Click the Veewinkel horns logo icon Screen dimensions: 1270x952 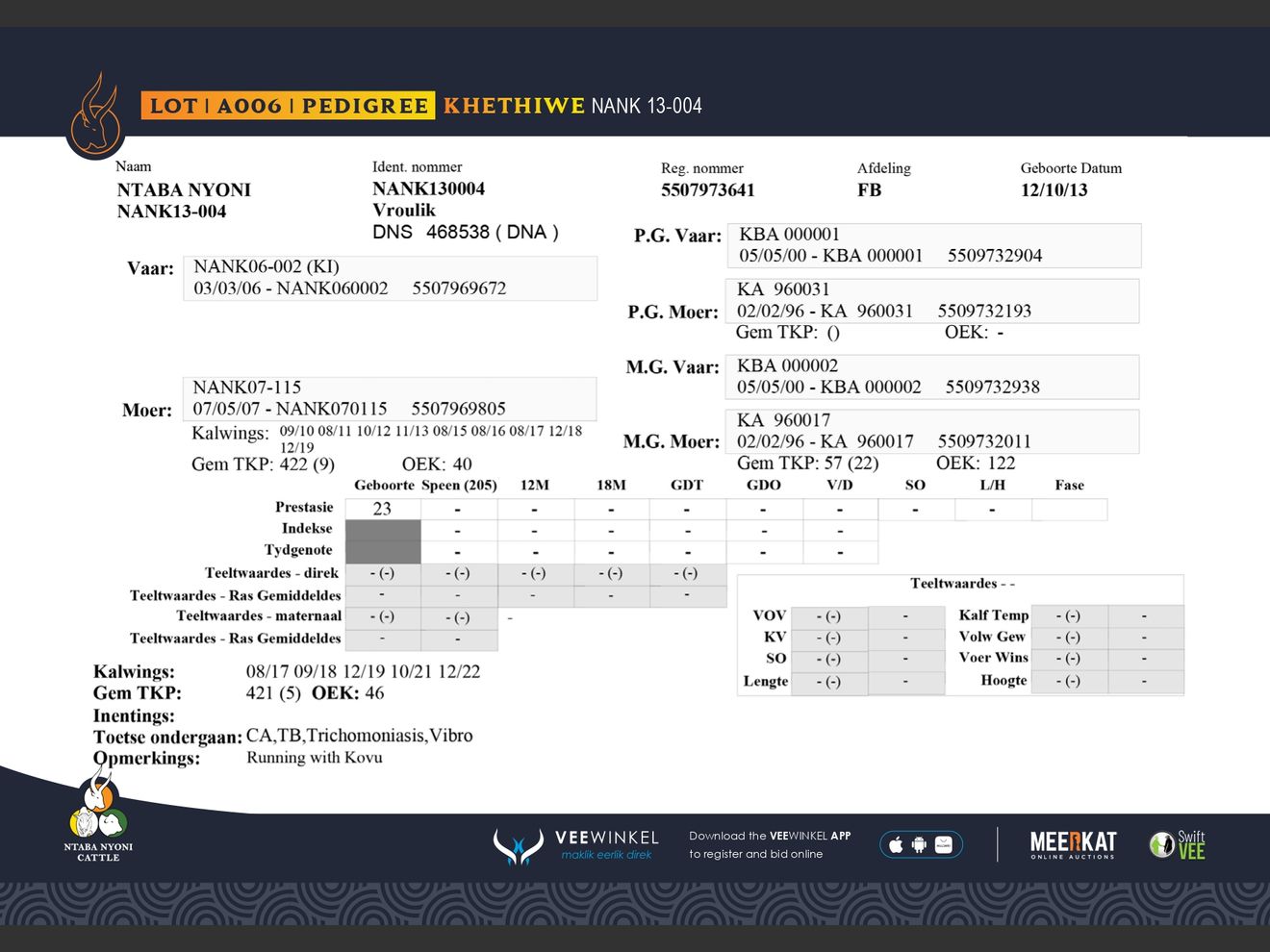pyautogui.click(x=518, y=846)
